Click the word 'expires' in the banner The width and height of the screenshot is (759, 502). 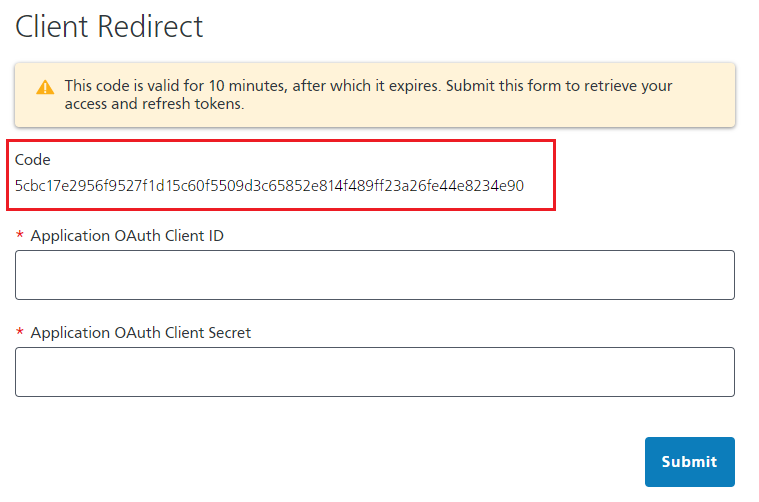[x=415, y=86]
